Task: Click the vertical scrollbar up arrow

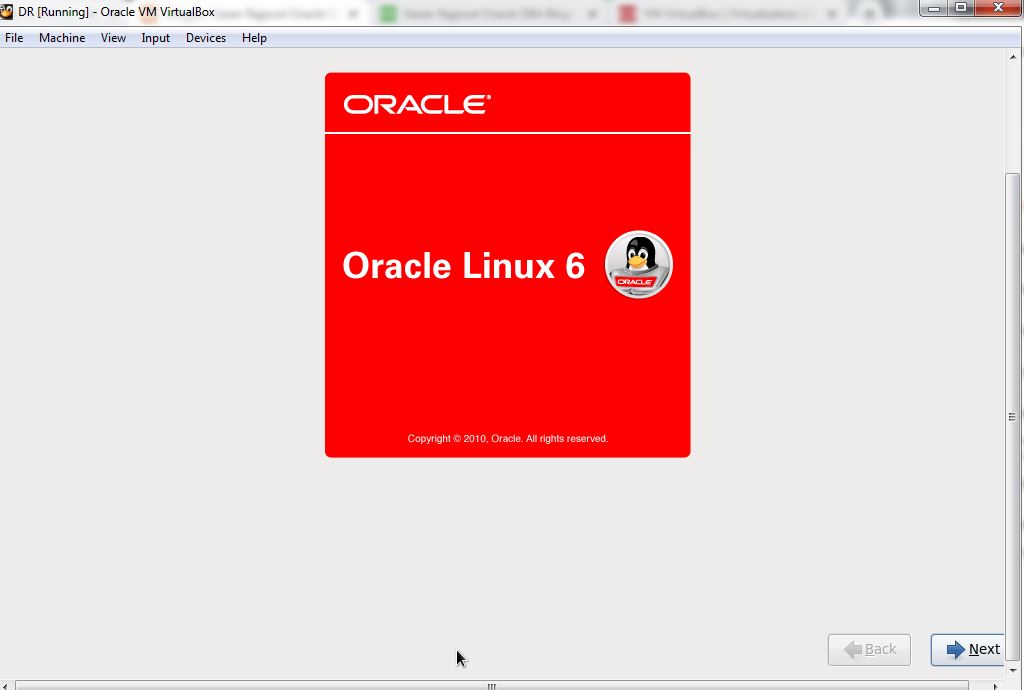Action: pyautogui.click(x=1013, y=57)
